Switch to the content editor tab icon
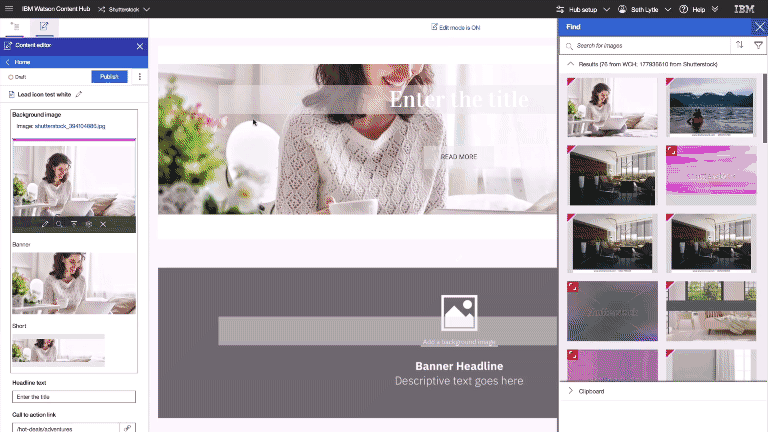This screenshot has width=768, height=432. click(44, 27)
